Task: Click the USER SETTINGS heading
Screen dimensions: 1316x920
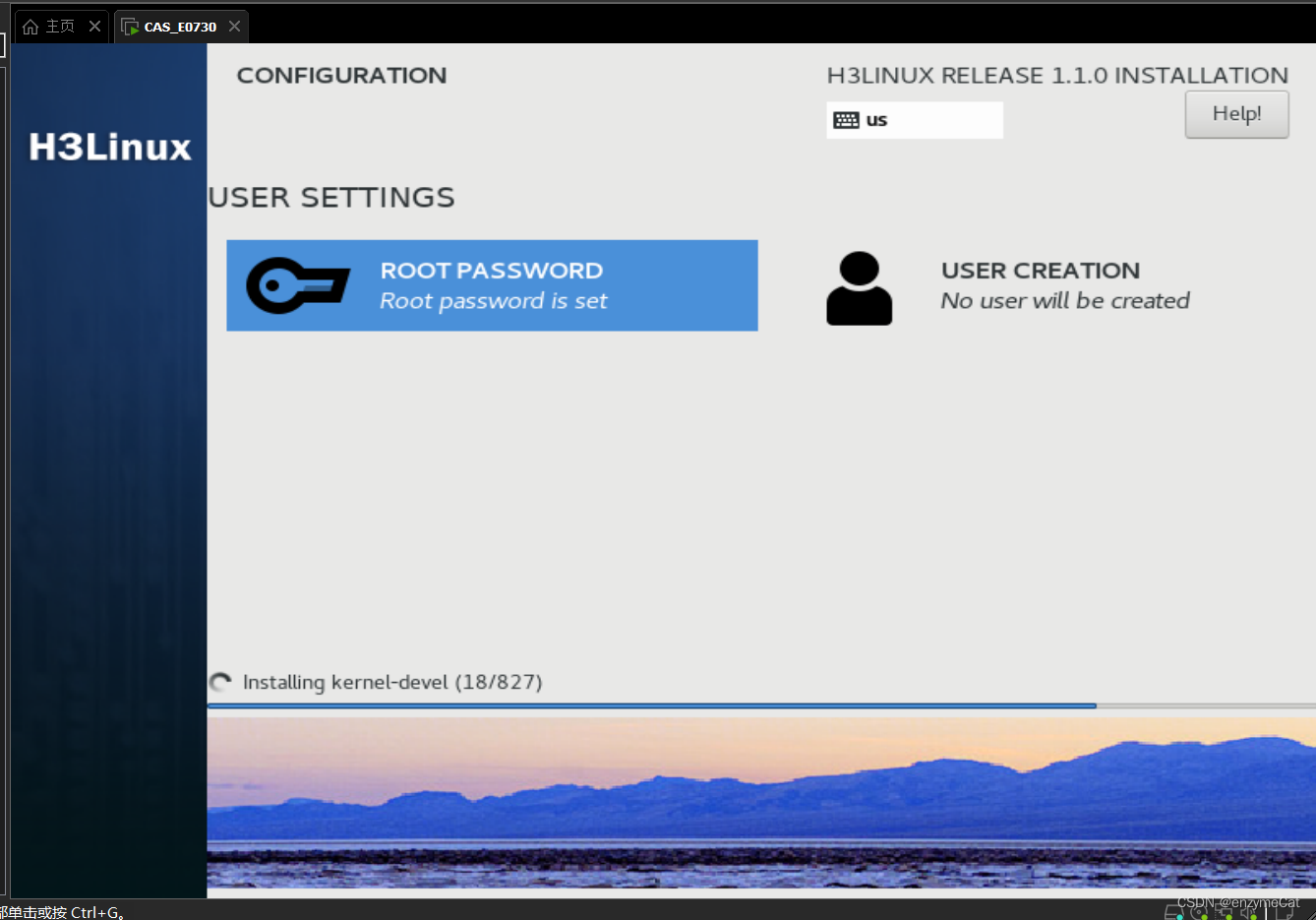Action: point(331,198)
